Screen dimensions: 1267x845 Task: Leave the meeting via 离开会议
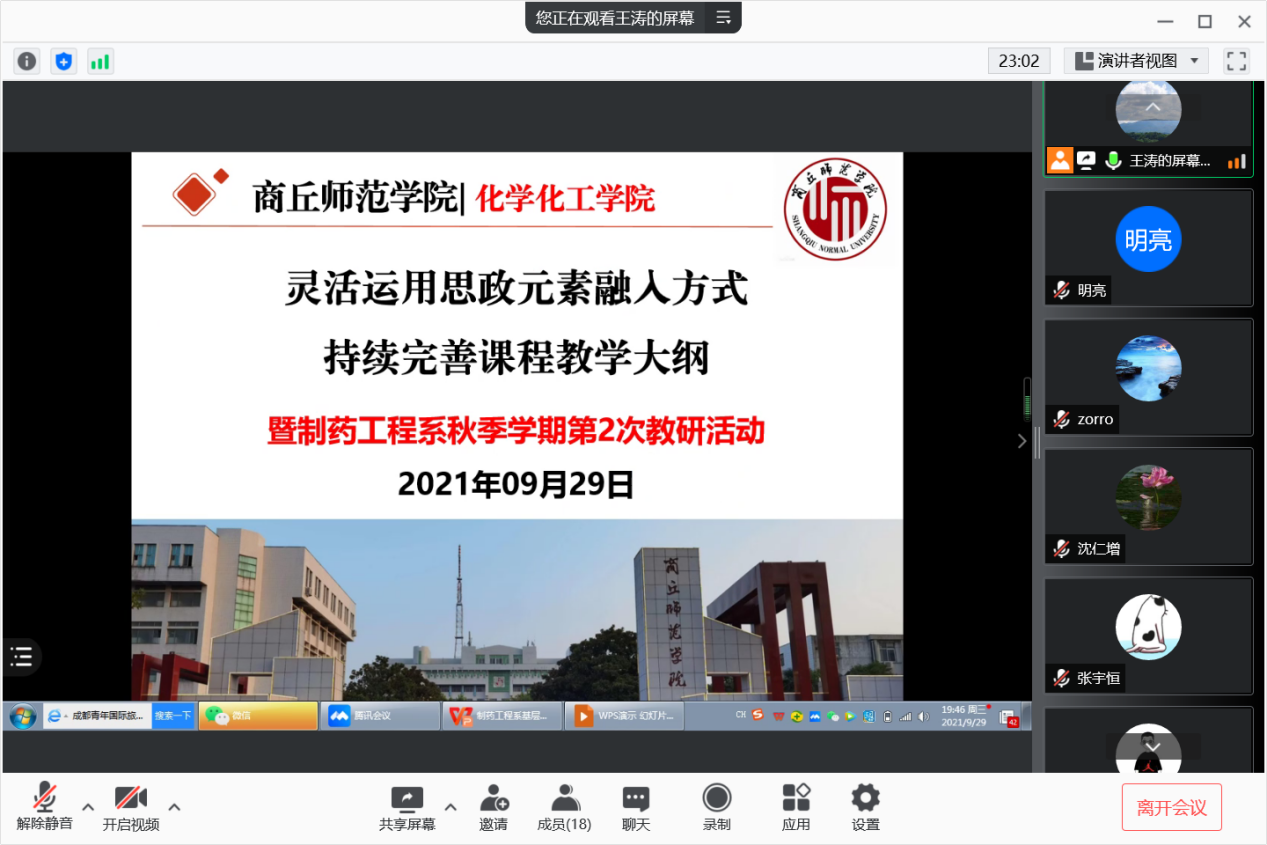click(x=1171, y=808)
